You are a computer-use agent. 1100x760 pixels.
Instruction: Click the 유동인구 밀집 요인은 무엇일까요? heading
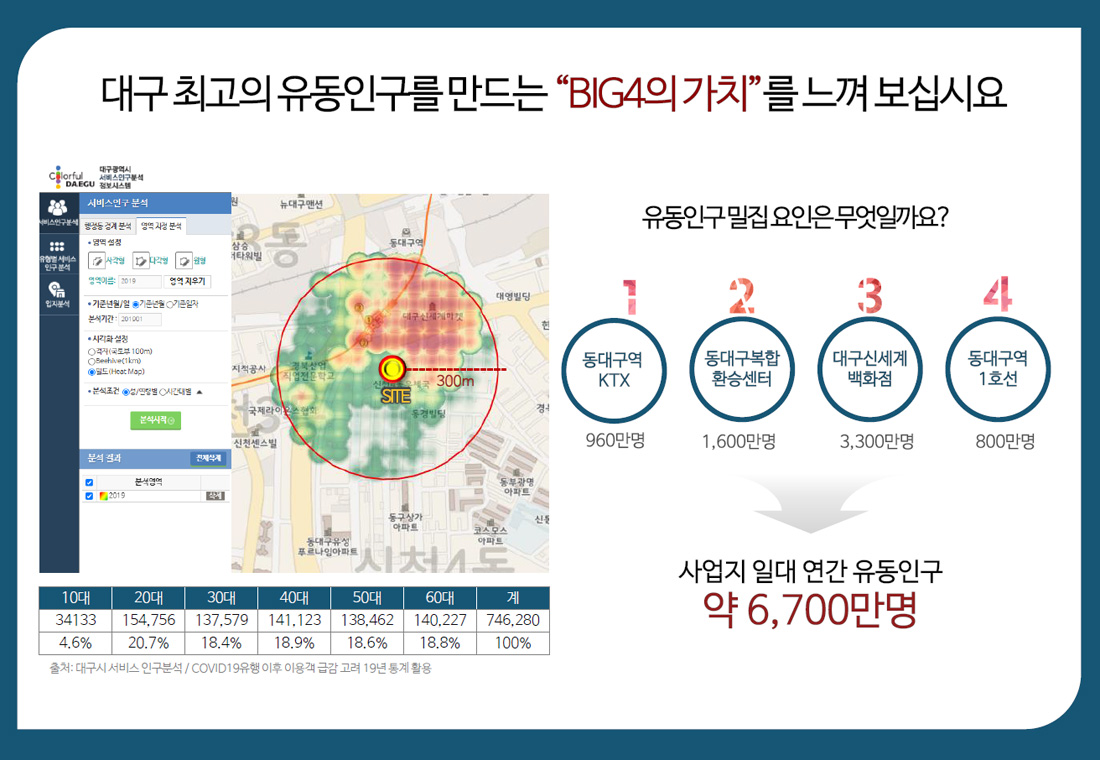pyautogui.click(x=795, y=217)
